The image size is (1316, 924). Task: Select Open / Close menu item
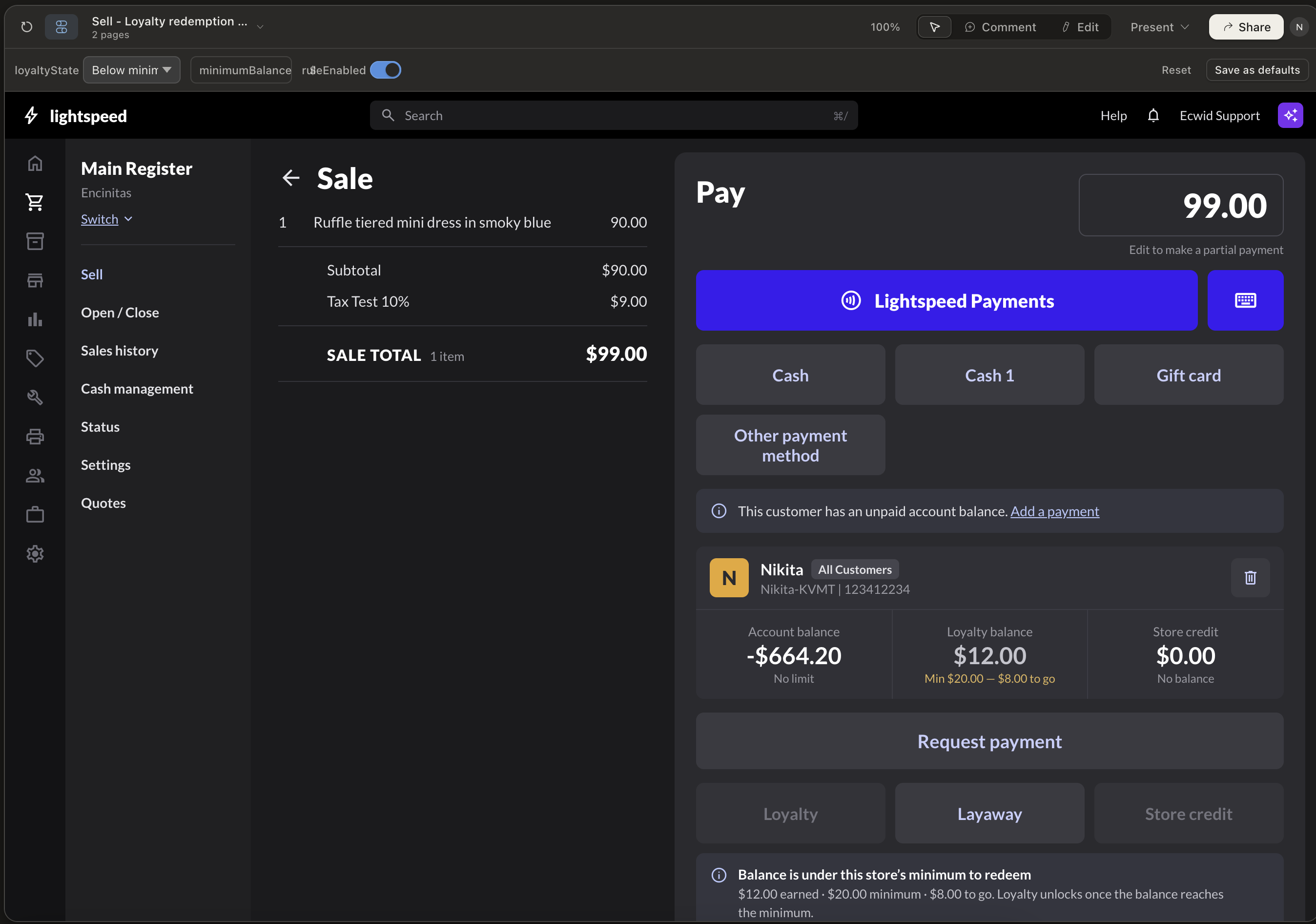click(120, 313)
